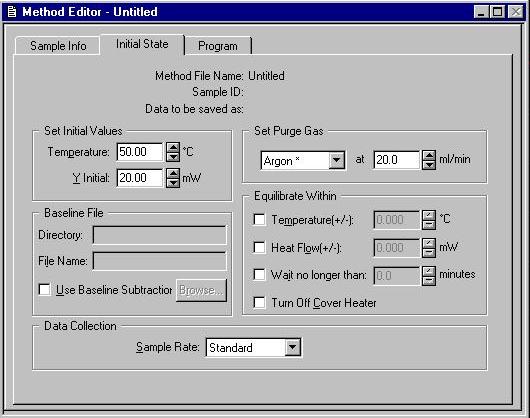Check Use Baseline Subtraction box
530x418 pixels.
[x=45, y=290]
